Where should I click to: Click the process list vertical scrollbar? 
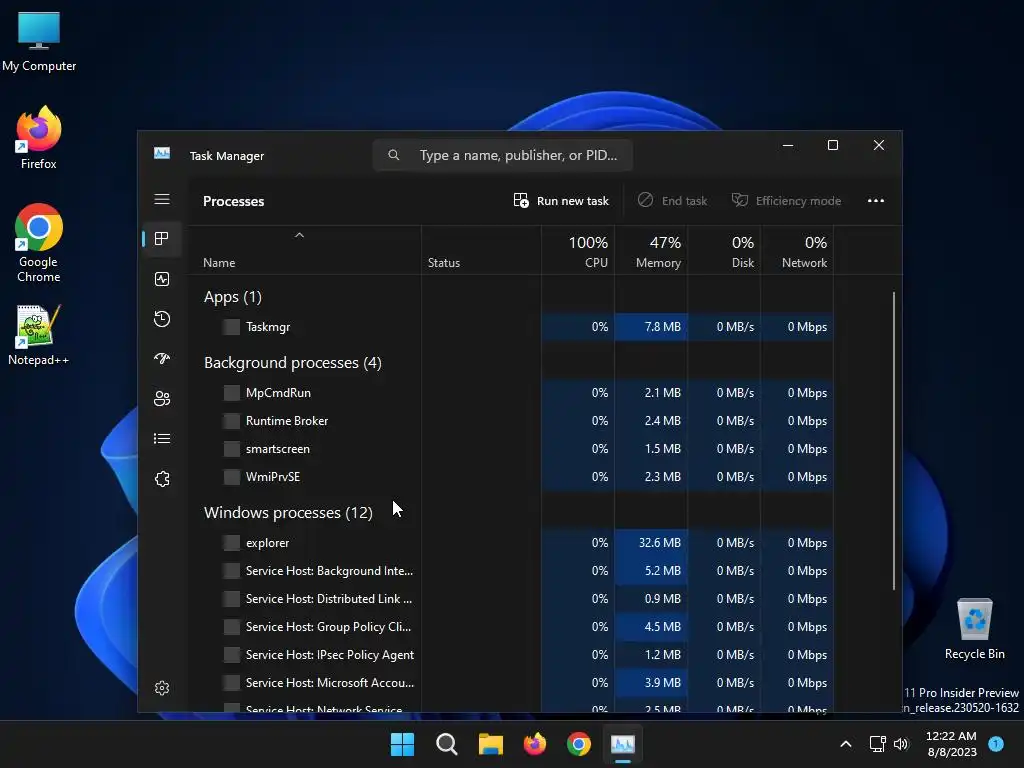(893, 441)
